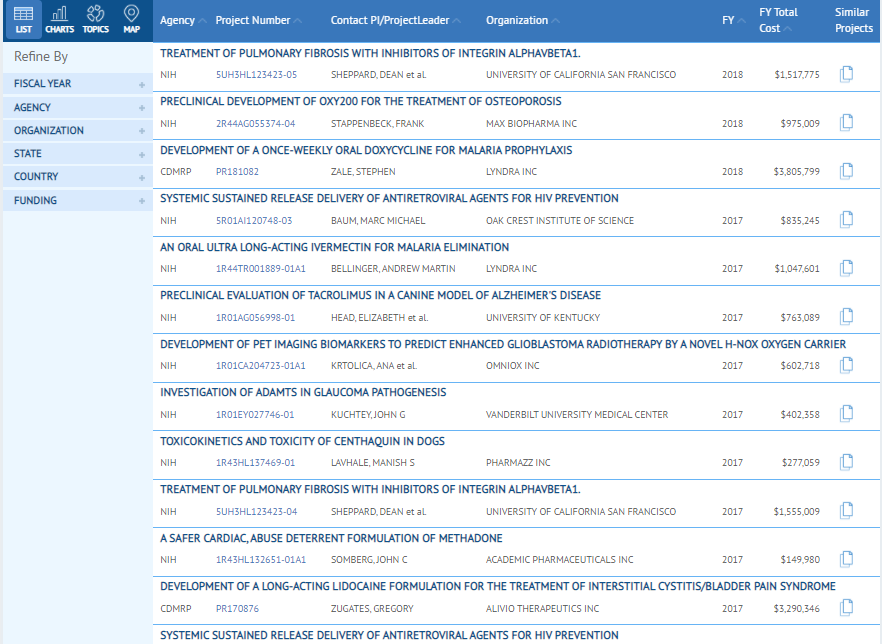The image size is (882, 644).
Task: Sort by Contact PI/ProjectLeader column
Action: coord(395,20)
